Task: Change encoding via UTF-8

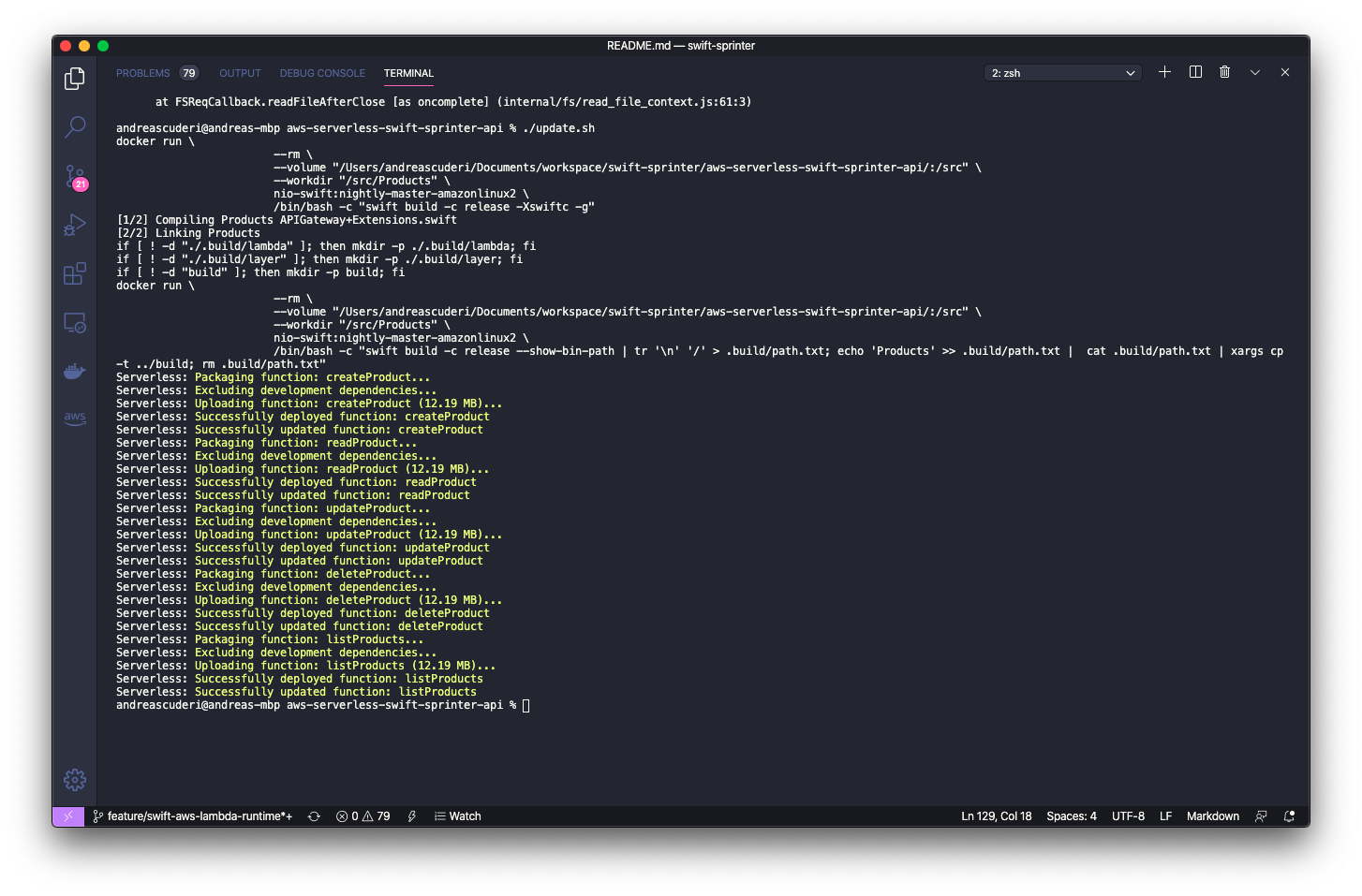Action: tap(1128, 816)
